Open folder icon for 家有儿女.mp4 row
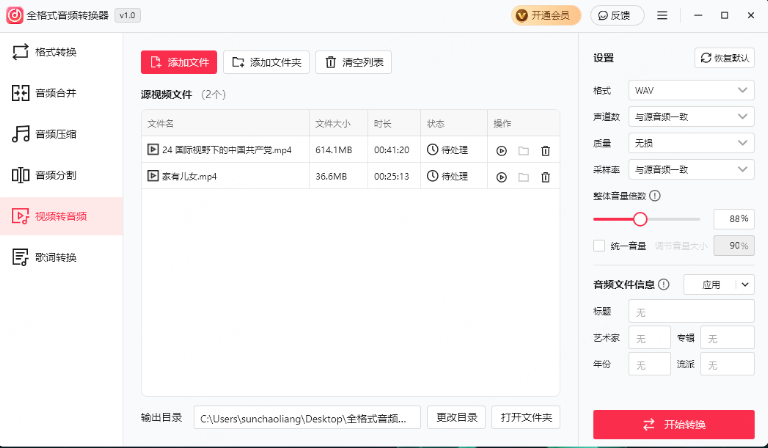The image size is (768, 448). pyautogui.click(x=524, y=177)
